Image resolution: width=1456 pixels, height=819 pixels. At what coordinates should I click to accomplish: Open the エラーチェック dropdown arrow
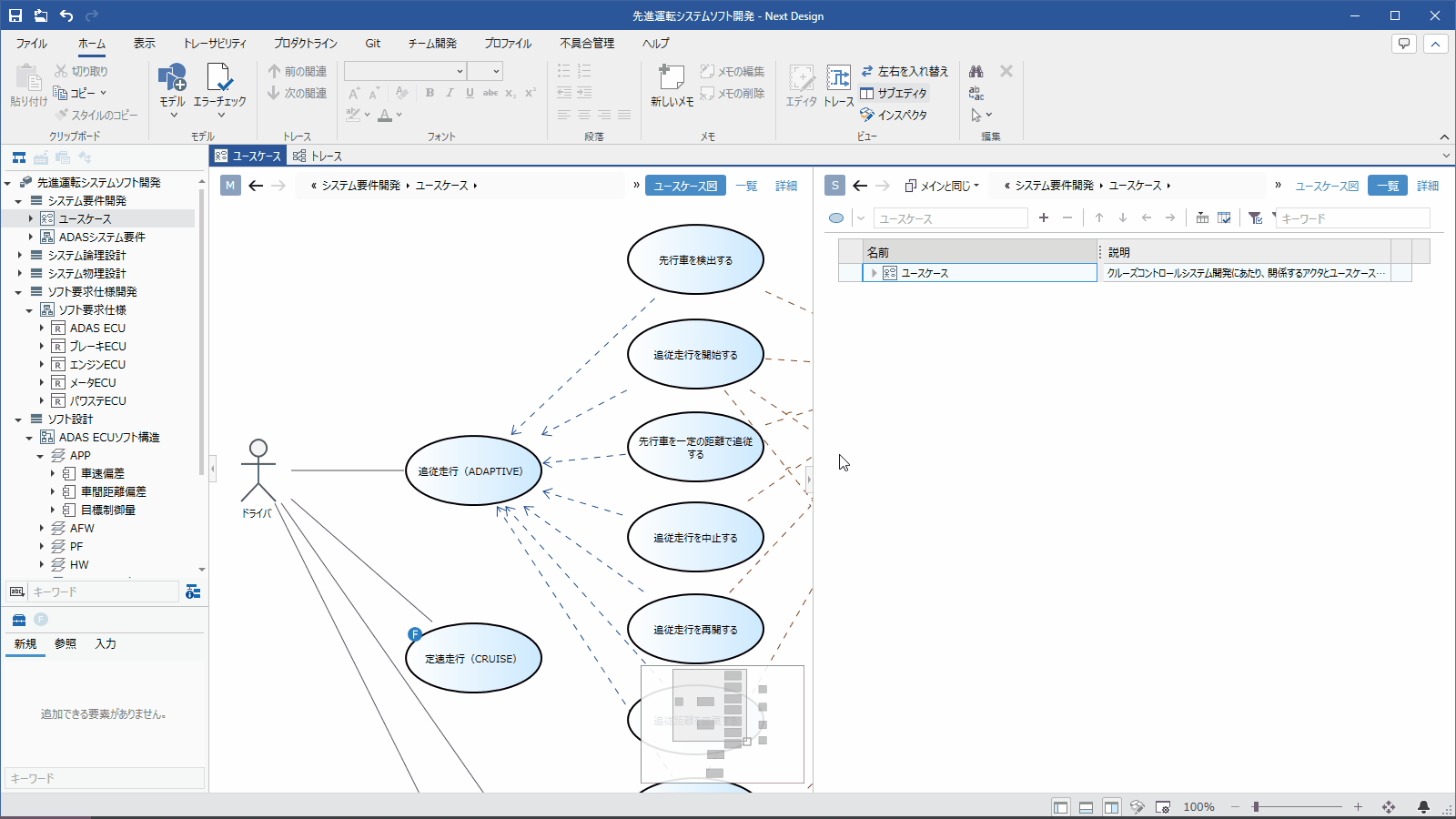220,116
